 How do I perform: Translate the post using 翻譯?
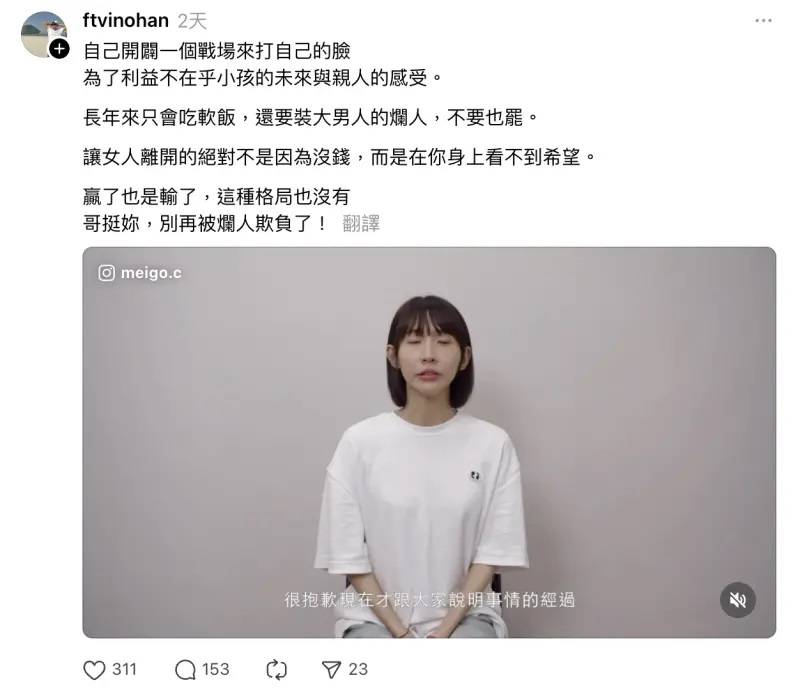click(361, 224)
